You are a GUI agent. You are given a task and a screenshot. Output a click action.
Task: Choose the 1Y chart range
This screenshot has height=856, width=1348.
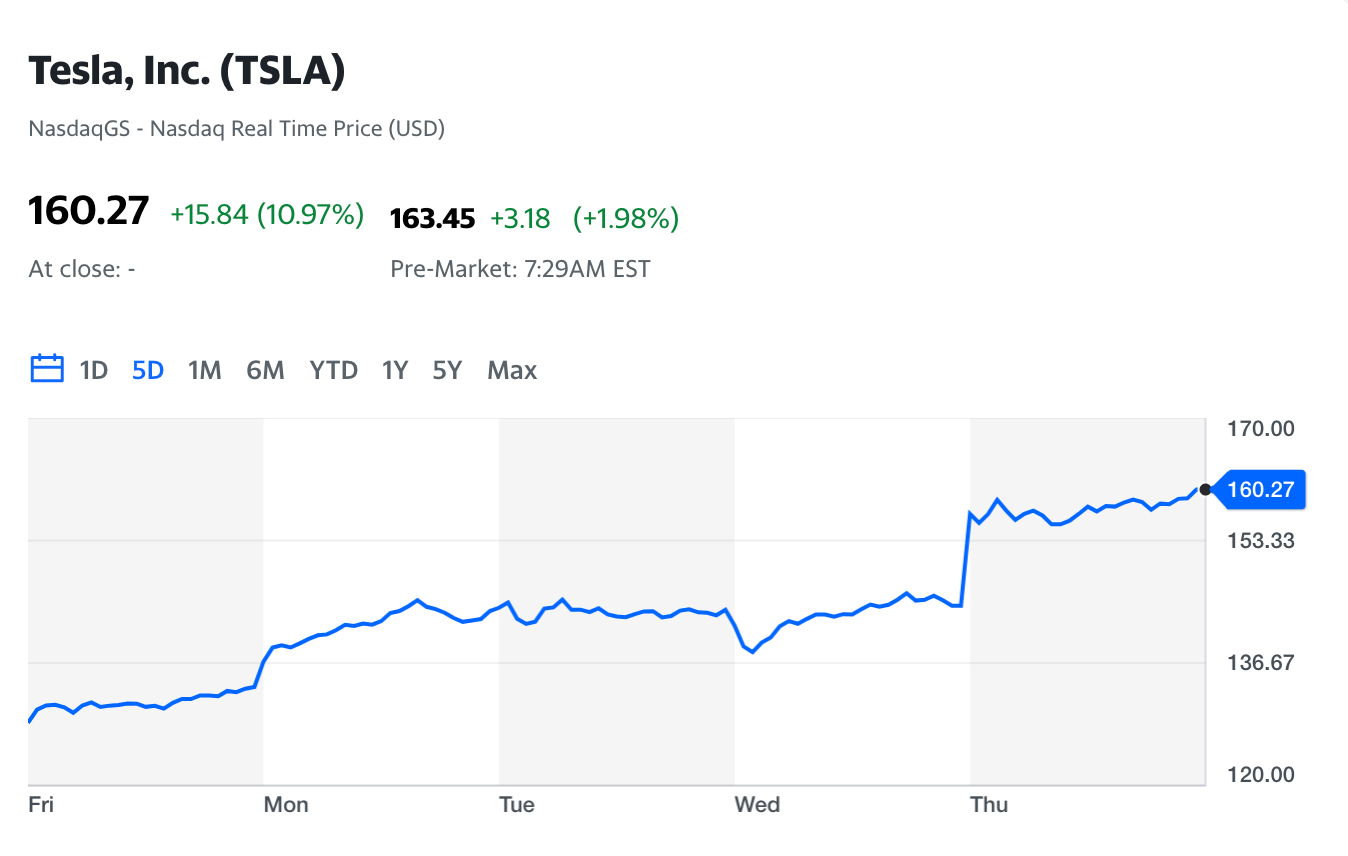click(394, 371)
